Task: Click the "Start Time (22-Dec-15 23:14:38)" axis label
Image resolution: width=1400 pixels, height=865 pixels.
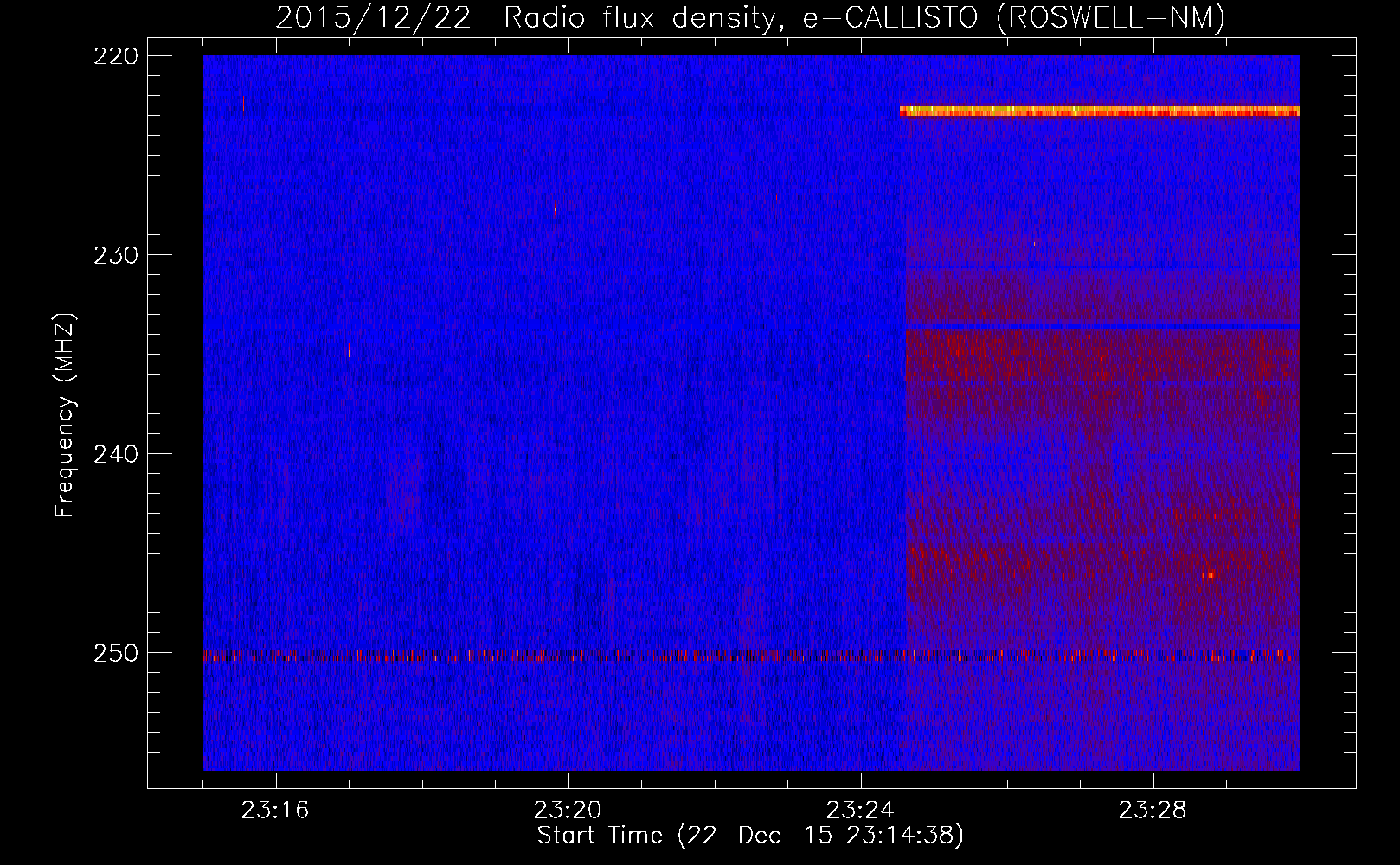Action: [x=750, y=836]
